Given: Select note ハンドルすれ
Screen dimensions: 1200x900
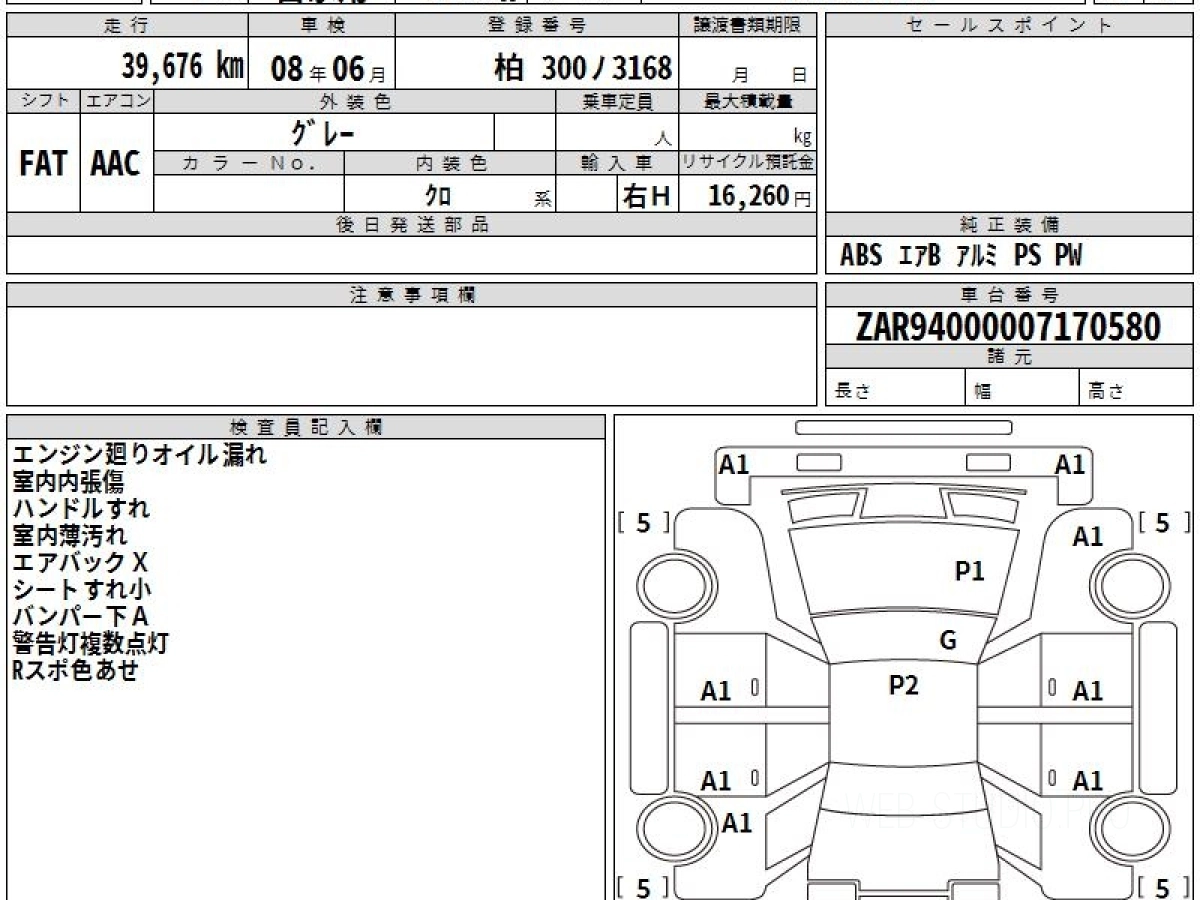Looking at the screenshot, I should coord(81,509).
